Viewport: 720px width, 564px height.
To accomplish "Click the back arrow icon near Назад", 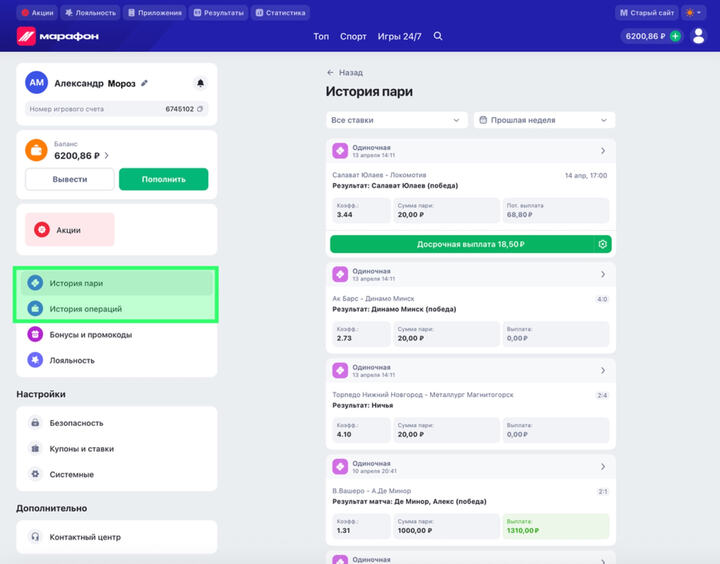I will click(x=330, y=73).
